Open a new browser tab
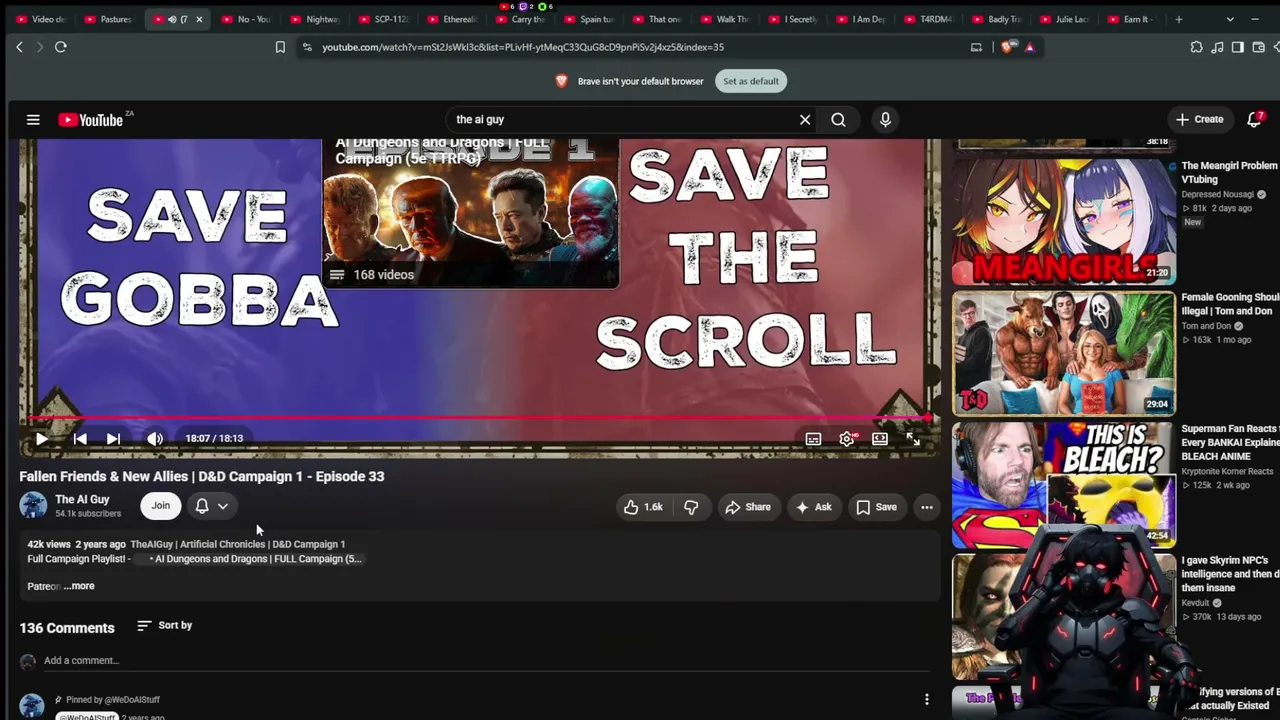This screenshot has height=720, width=1280. (x=1179, y=19)
